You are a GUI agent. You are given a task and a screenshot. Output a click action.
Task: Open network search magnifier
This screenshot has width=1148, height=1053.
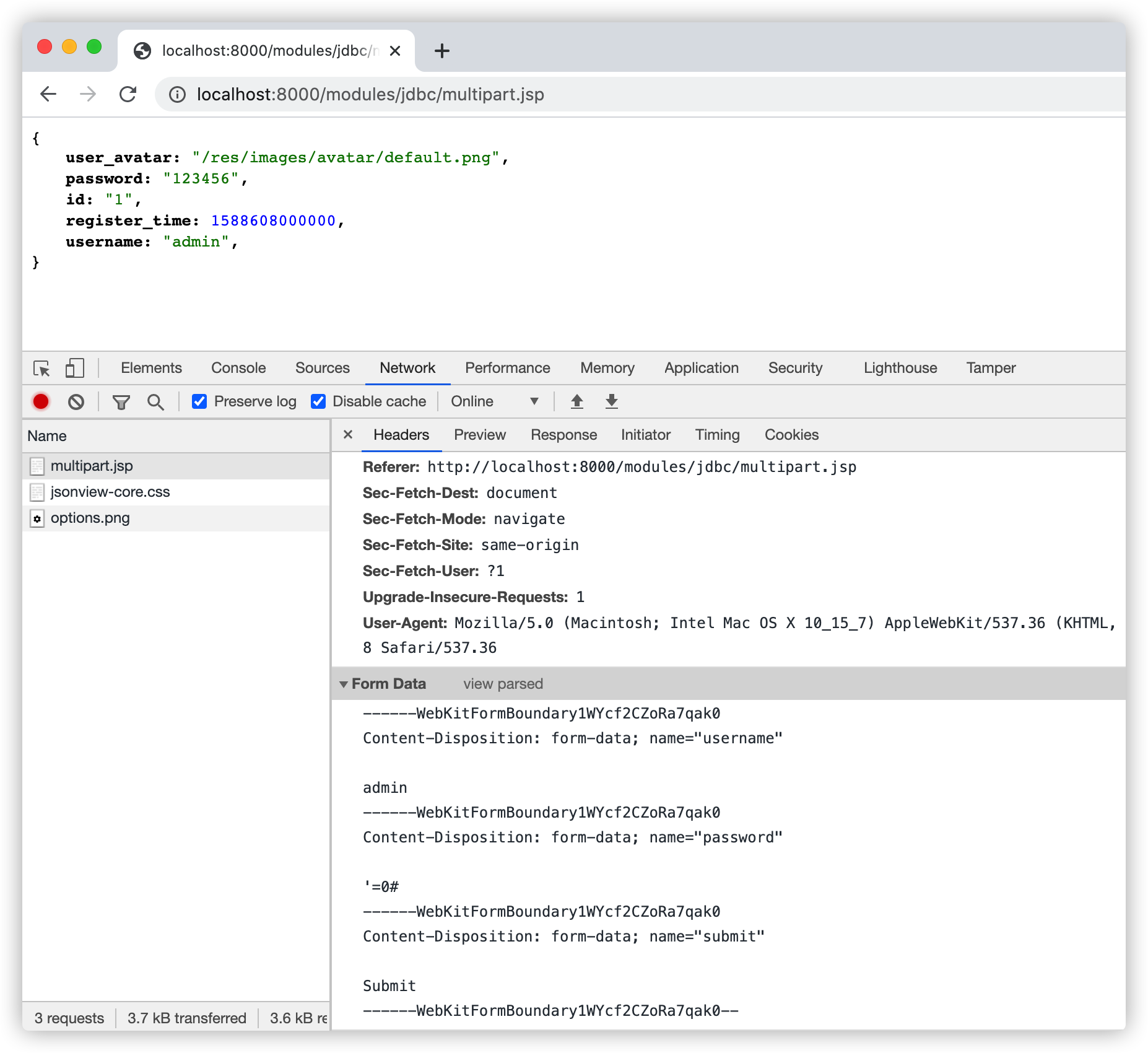tap(155, 402)
